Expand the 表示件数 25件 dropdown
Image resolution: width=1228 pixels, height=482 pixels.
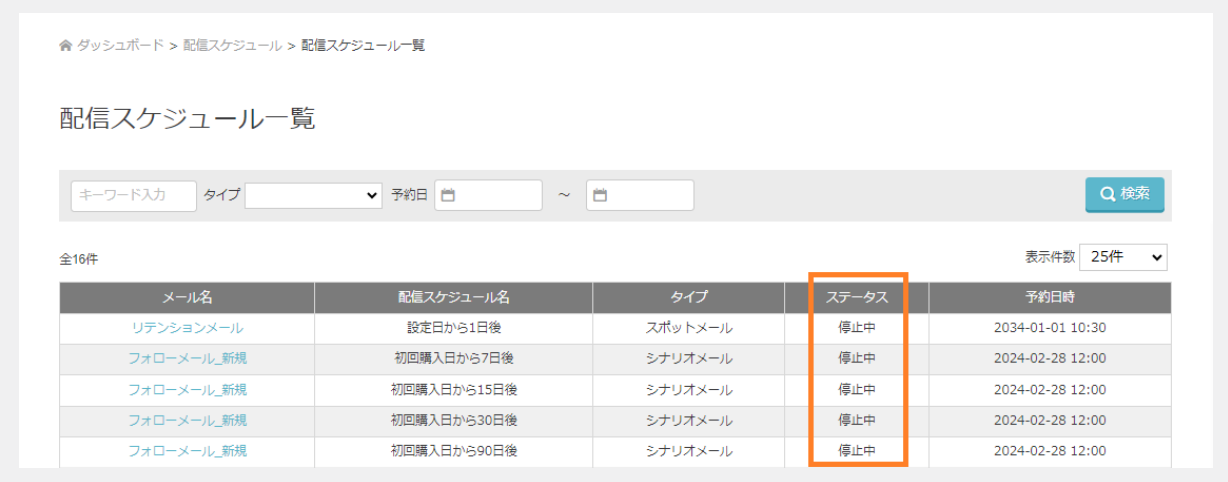(1122, 257)
